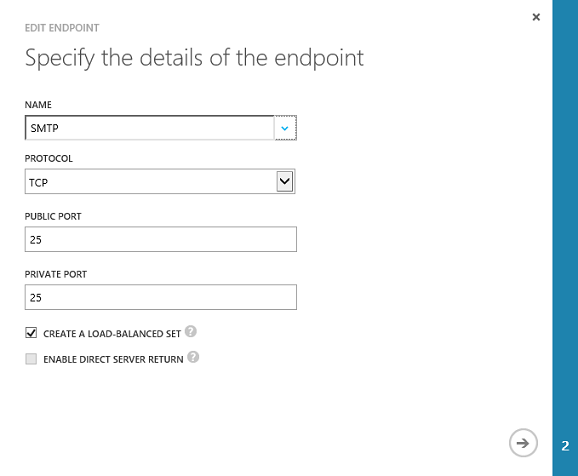Uncheck Create a load-balanced set checkbox
The height and width of the screenshot is (476, 578).
31,333
